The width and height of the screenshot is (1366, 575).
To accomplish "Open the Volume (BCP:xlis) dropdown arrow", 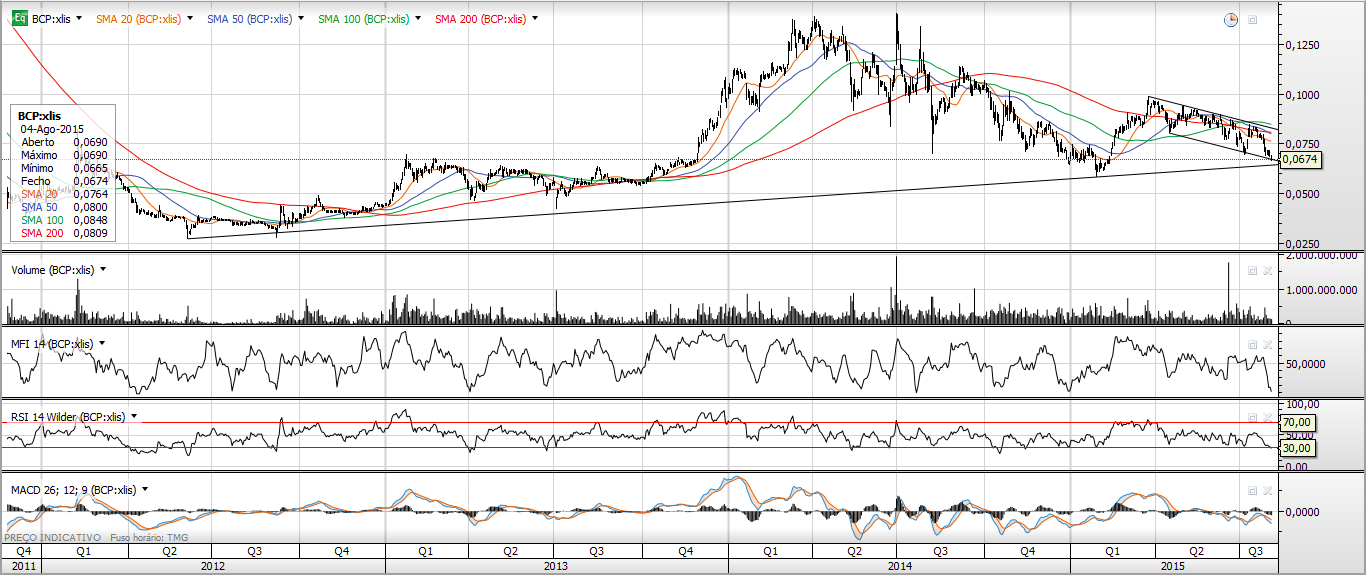I will (104, 270).
